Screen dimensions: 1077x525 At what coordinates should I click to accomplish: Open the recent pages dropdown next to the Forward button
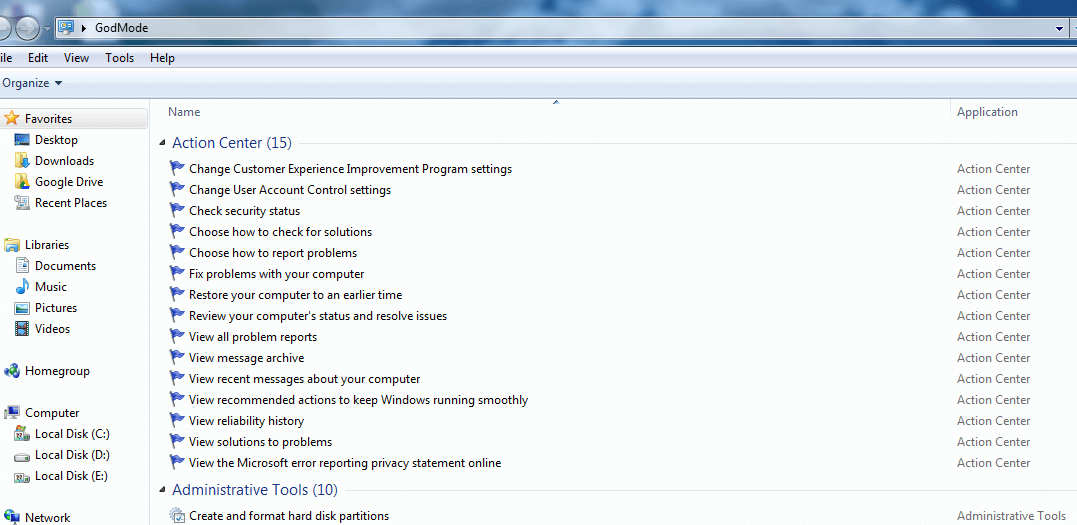pyautogui.click(x=47, y=29)
